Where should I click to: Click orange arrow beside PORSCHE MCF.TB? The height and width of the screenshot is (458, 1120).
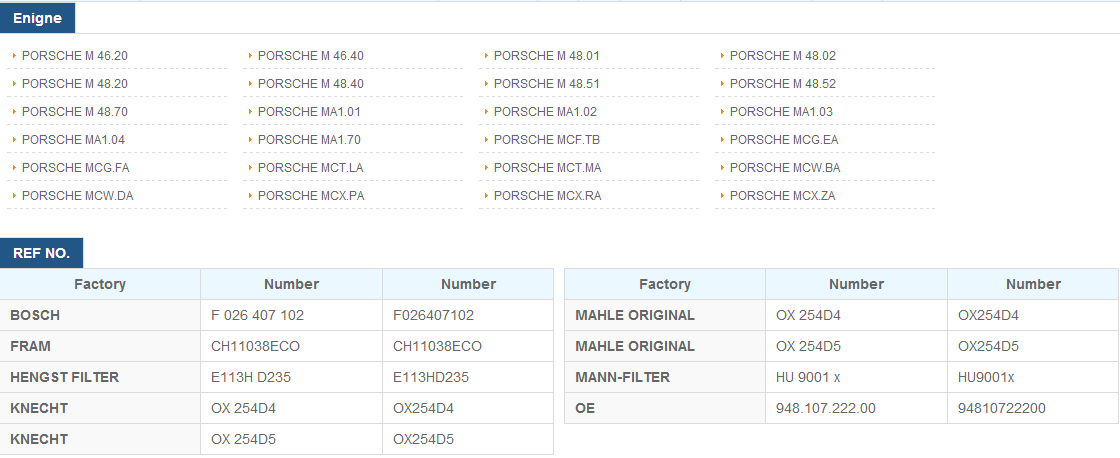(486, 139)
